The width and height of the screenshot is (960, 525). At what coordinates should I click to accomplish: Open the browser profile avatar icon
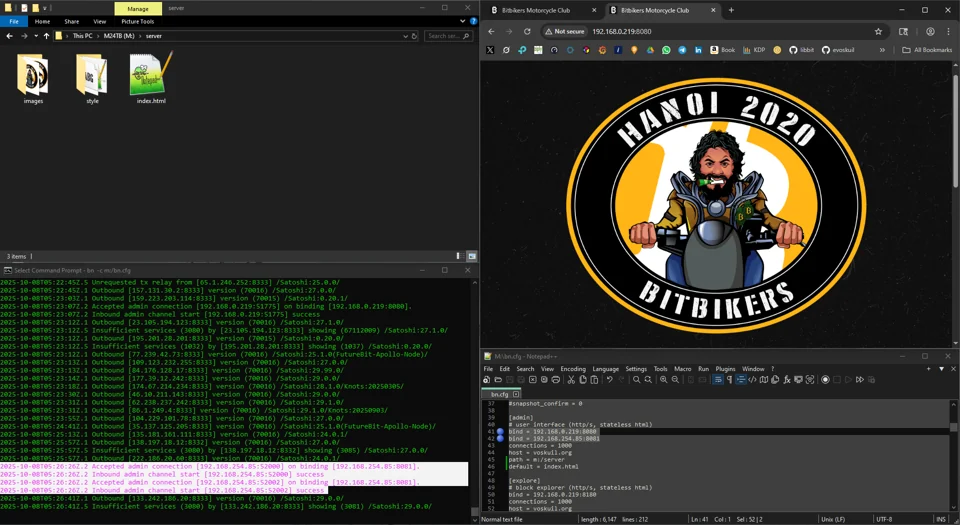coord(931,31)
